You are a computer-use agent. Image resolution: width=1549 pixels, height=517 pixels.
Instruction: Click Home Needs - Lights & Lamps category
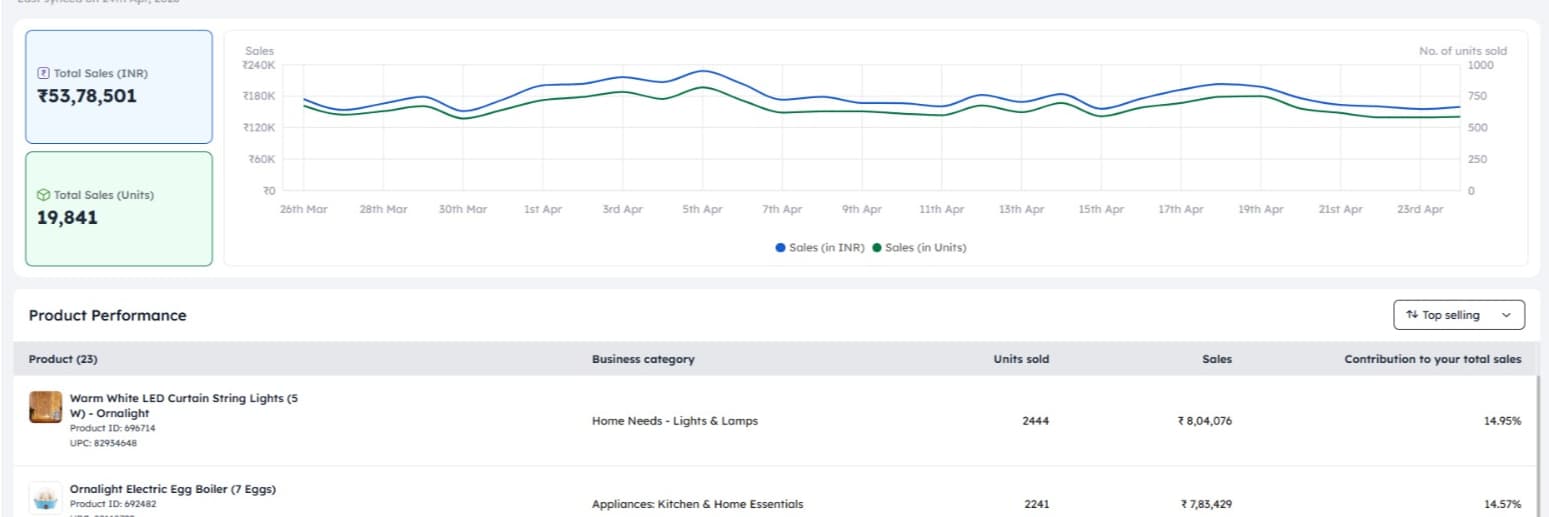point(675,421)
